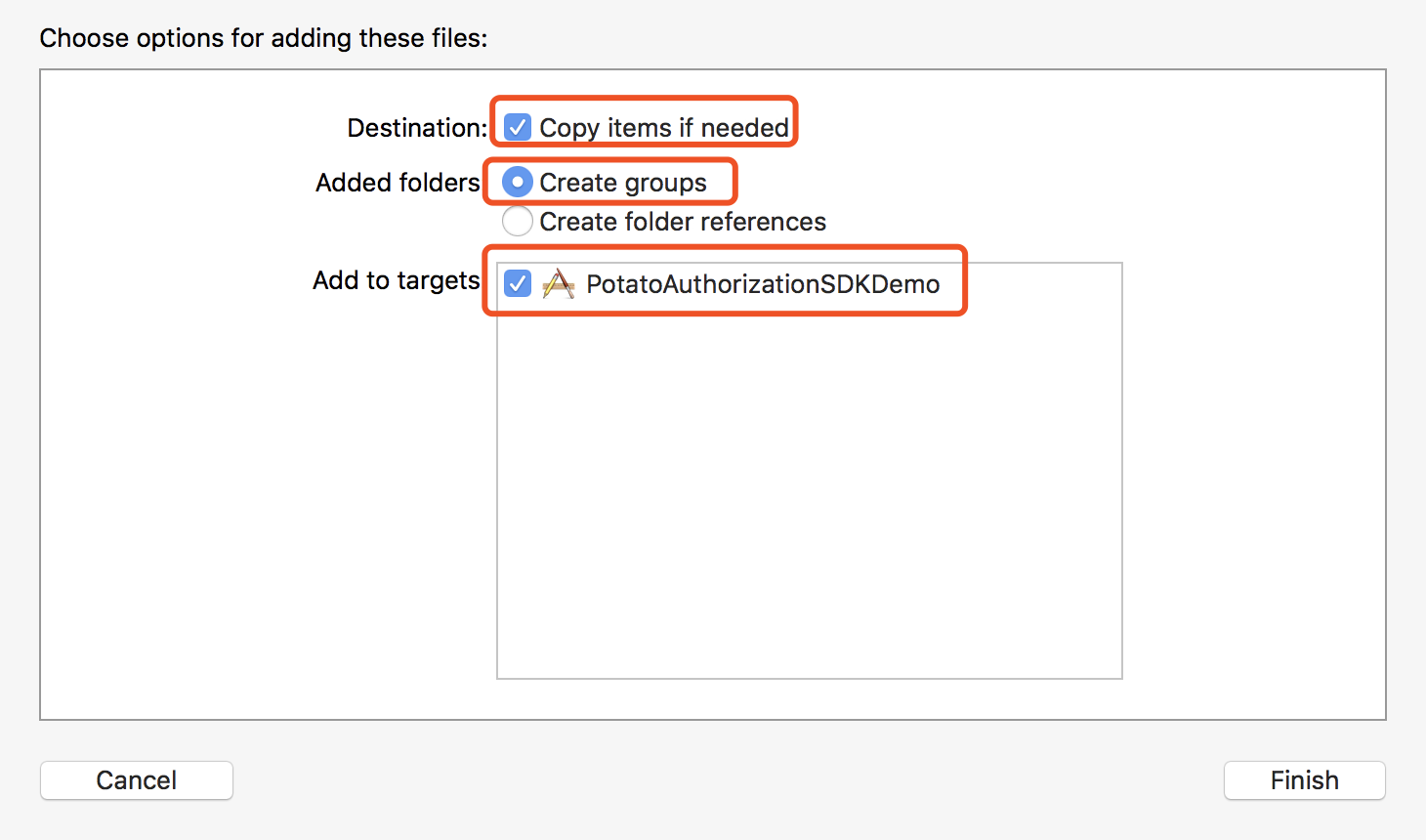Click empty space in the targets list
Screen dimensions: 1426x840
point(809,488)
